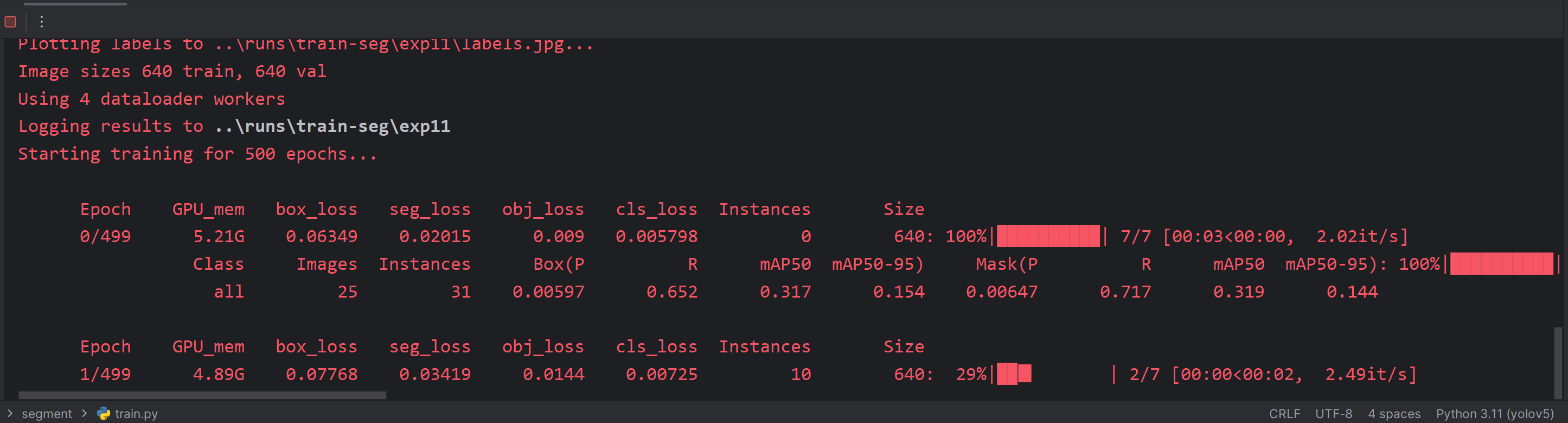
Task: Click the 'Mask(P' column header
Action: click(1007, 264)
